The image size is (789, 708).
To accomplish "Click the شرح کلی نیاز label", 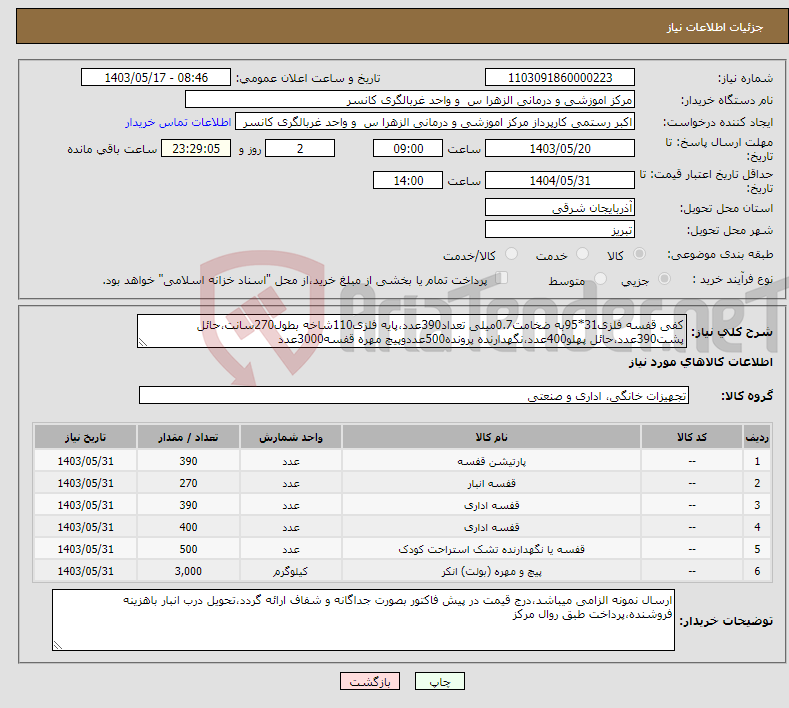I will pyautogui.click(x=732, y=332).
